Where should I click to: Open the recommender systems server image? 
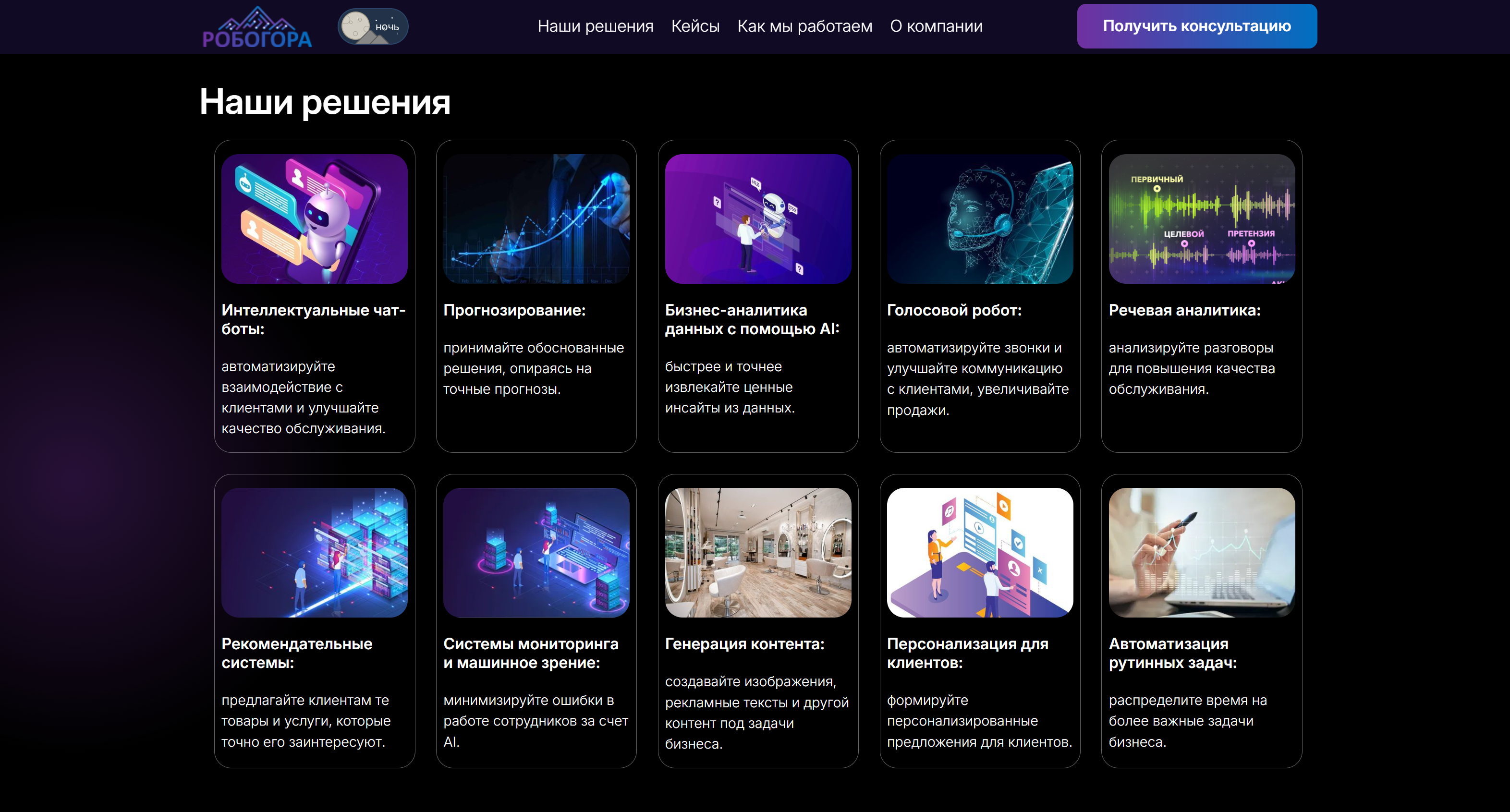pos(315,553)
